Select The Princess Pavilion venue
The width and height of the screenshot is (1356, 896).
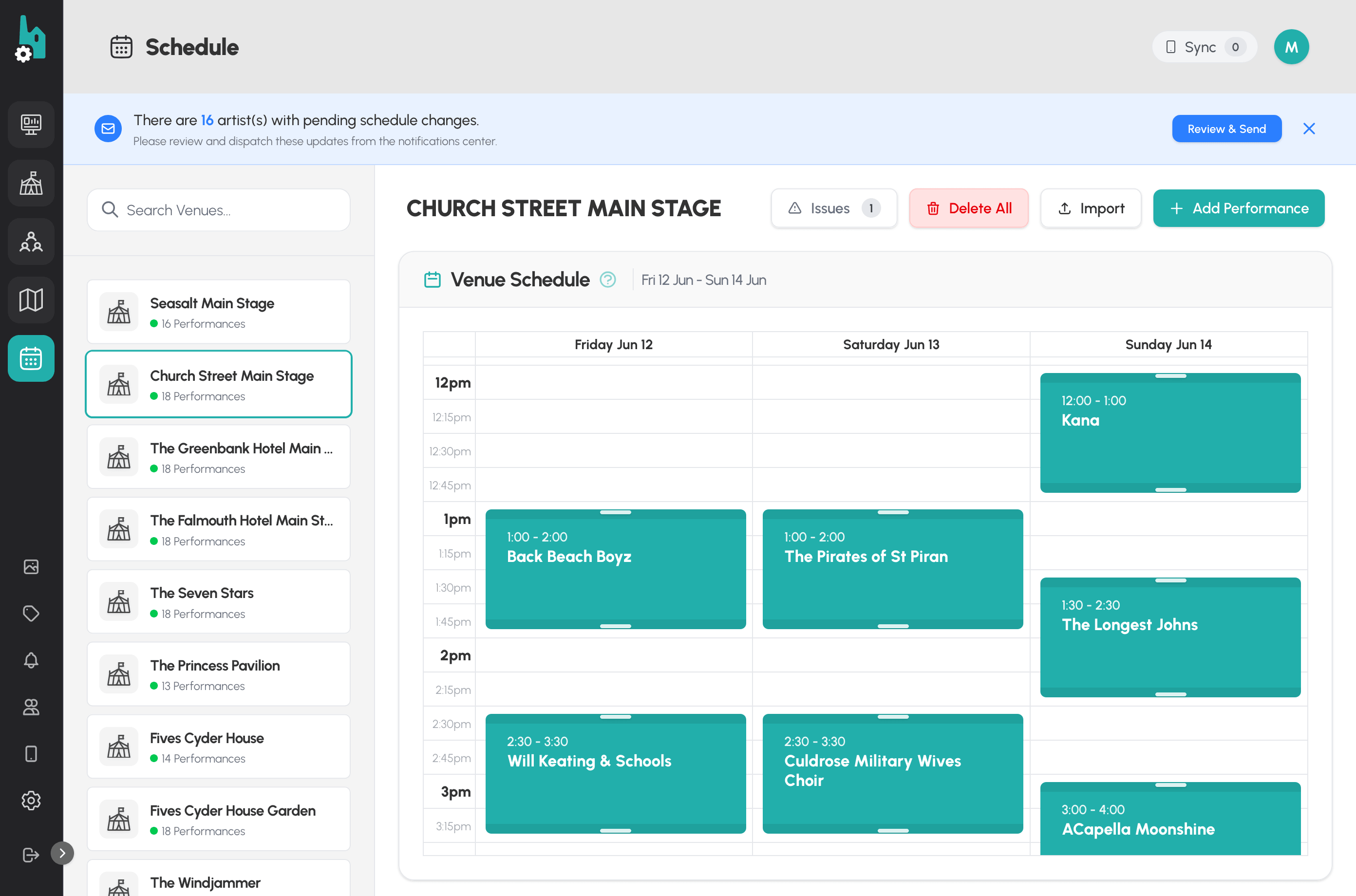tap(219, 674)
